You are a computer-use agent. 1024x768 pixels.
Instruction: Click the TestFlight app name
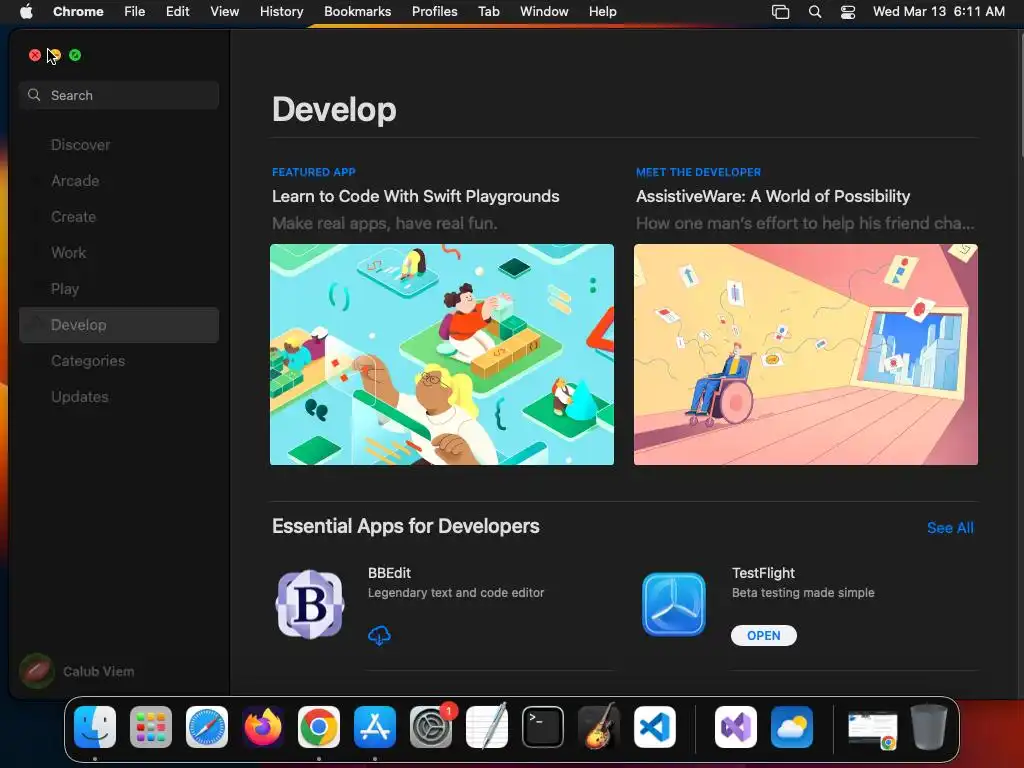coord(763,573)
